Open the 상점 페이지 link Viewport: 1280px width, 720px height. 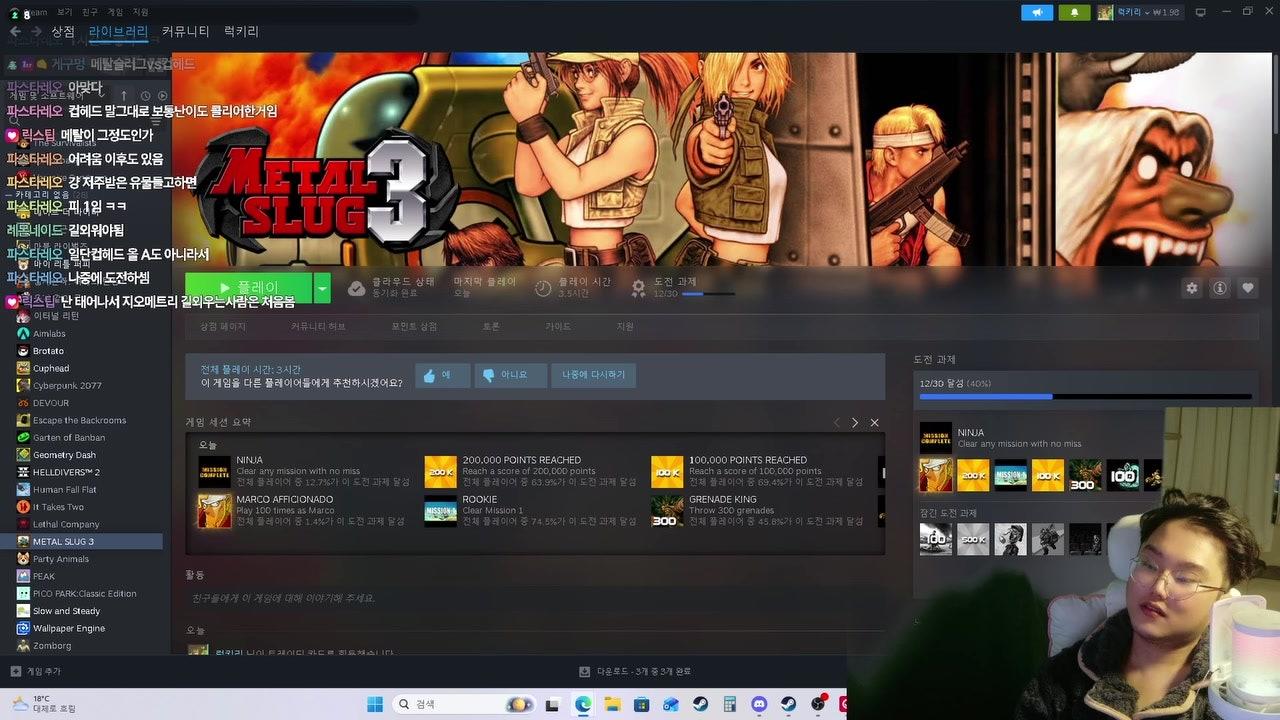(222, 327)
